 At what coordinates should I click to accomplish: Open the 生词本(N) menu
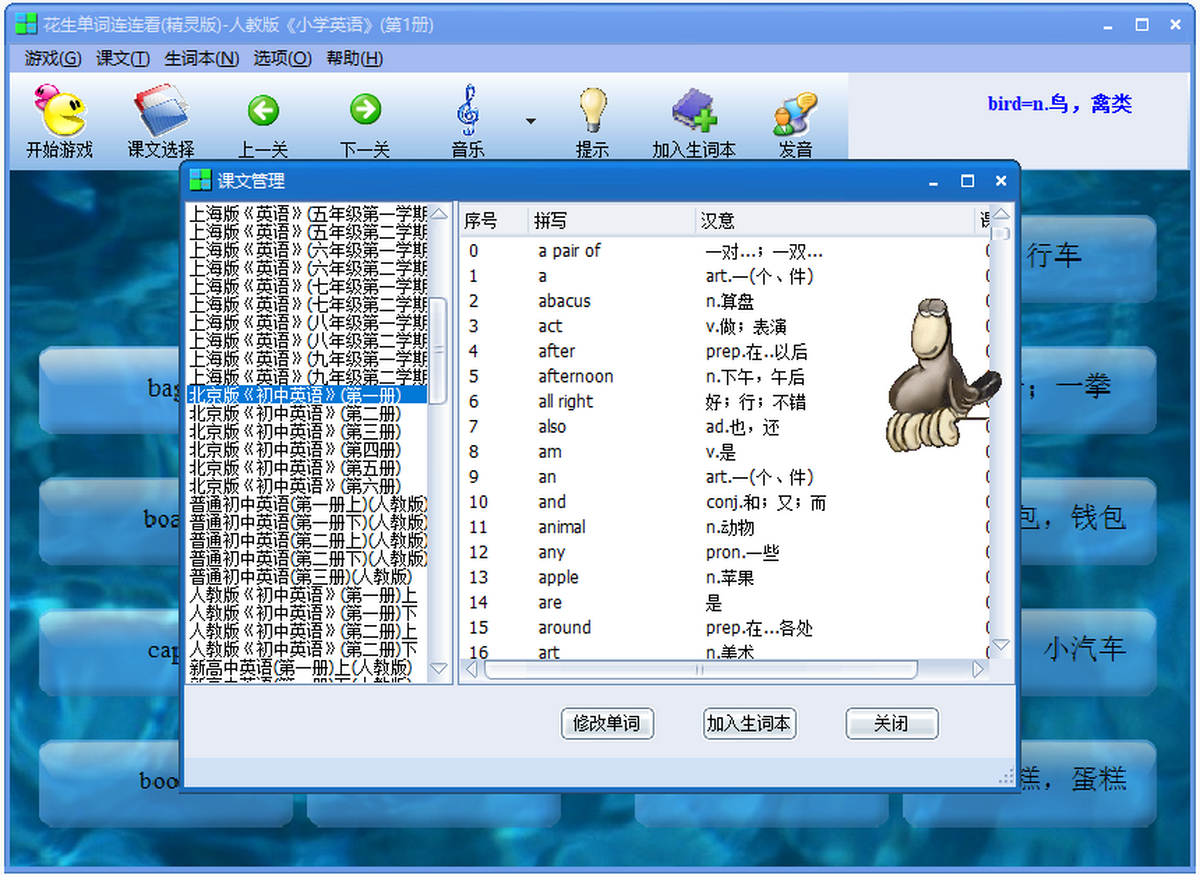[x=201, y=58]
